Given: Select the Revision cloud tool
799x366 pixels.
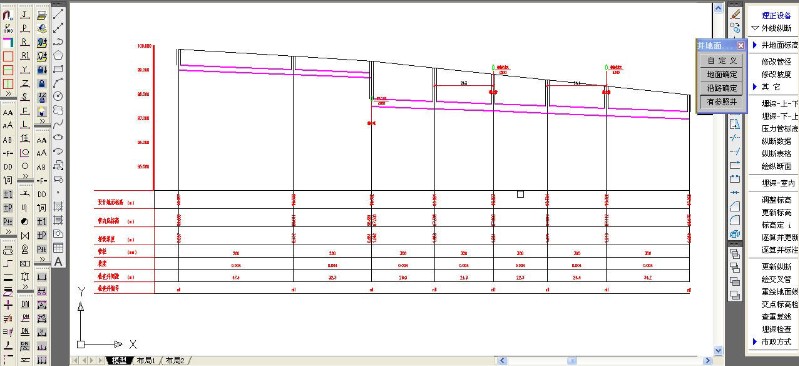Looking at the screenshot, I should (59, 110).
